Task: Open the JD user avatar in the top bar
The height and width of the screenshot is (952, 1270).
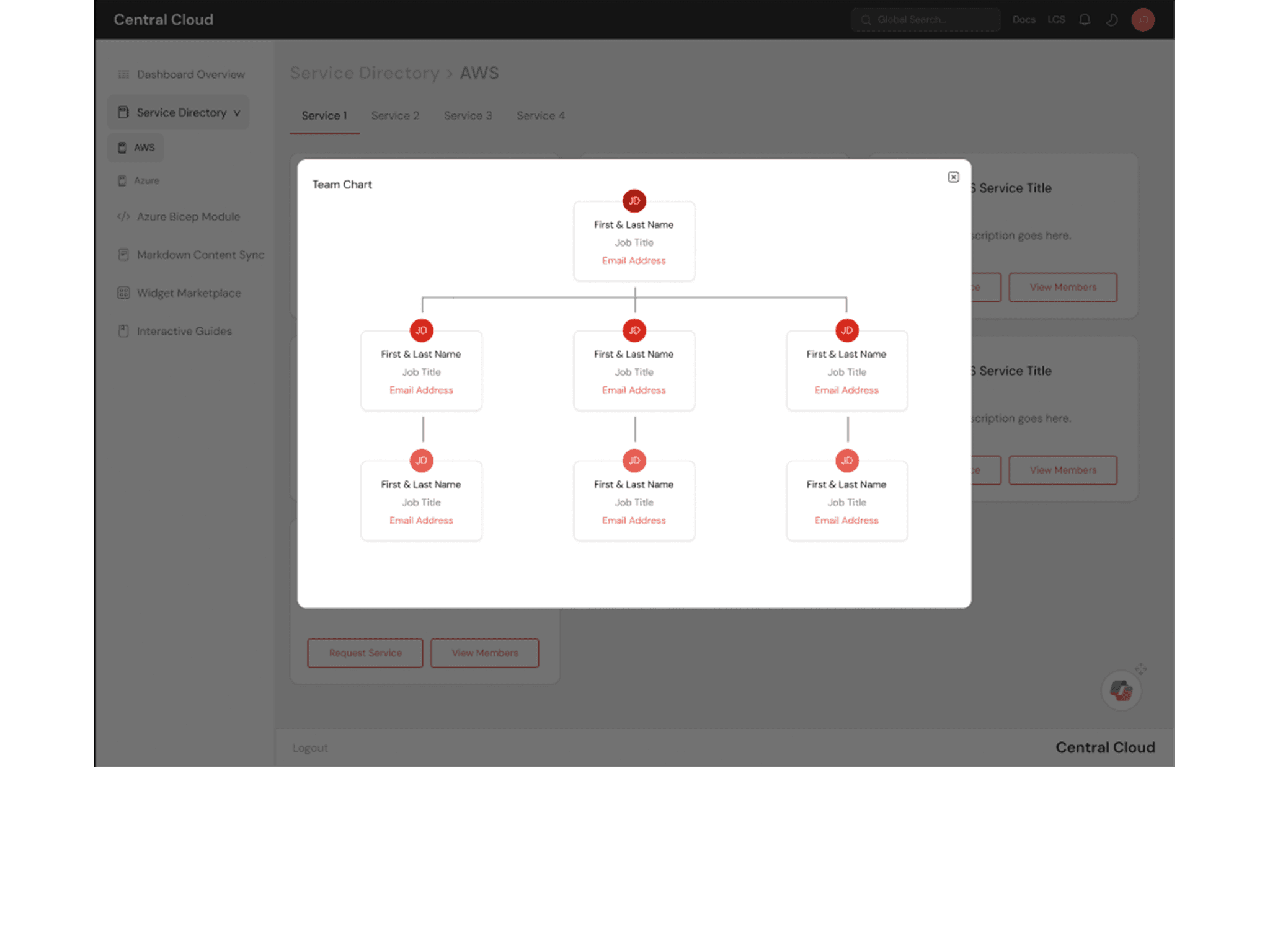Action: [1142, 20]
